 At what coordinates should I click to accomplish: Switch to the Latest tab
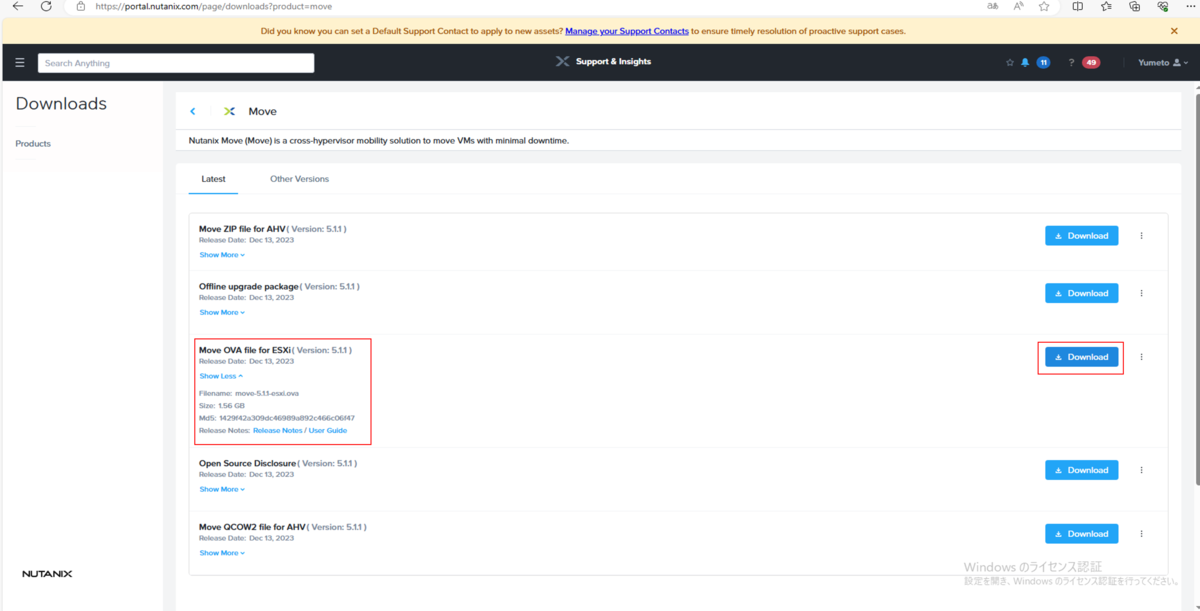(213, 179)
